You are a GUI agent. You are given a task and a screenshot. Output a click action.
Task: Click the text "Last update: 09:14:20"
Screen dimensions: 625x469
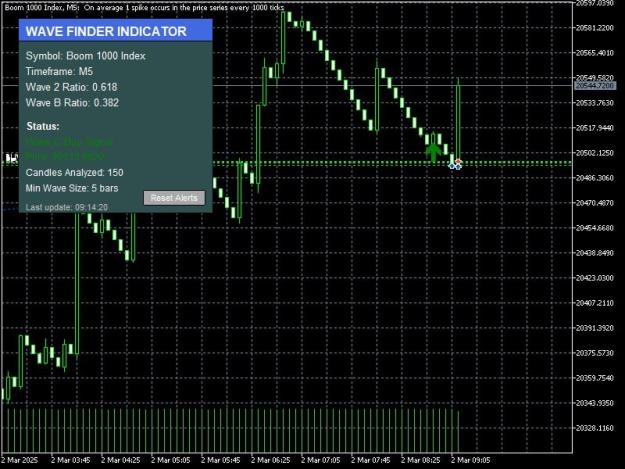(x=67, y=207)
